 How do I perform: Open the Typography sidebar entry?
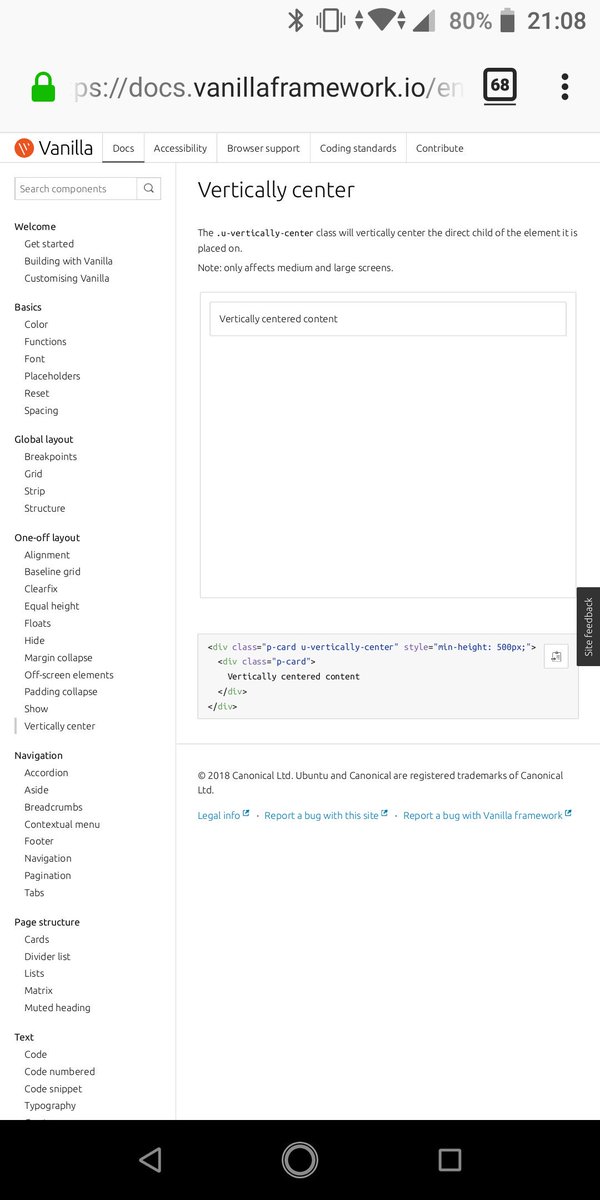[x=50, y=1106]
